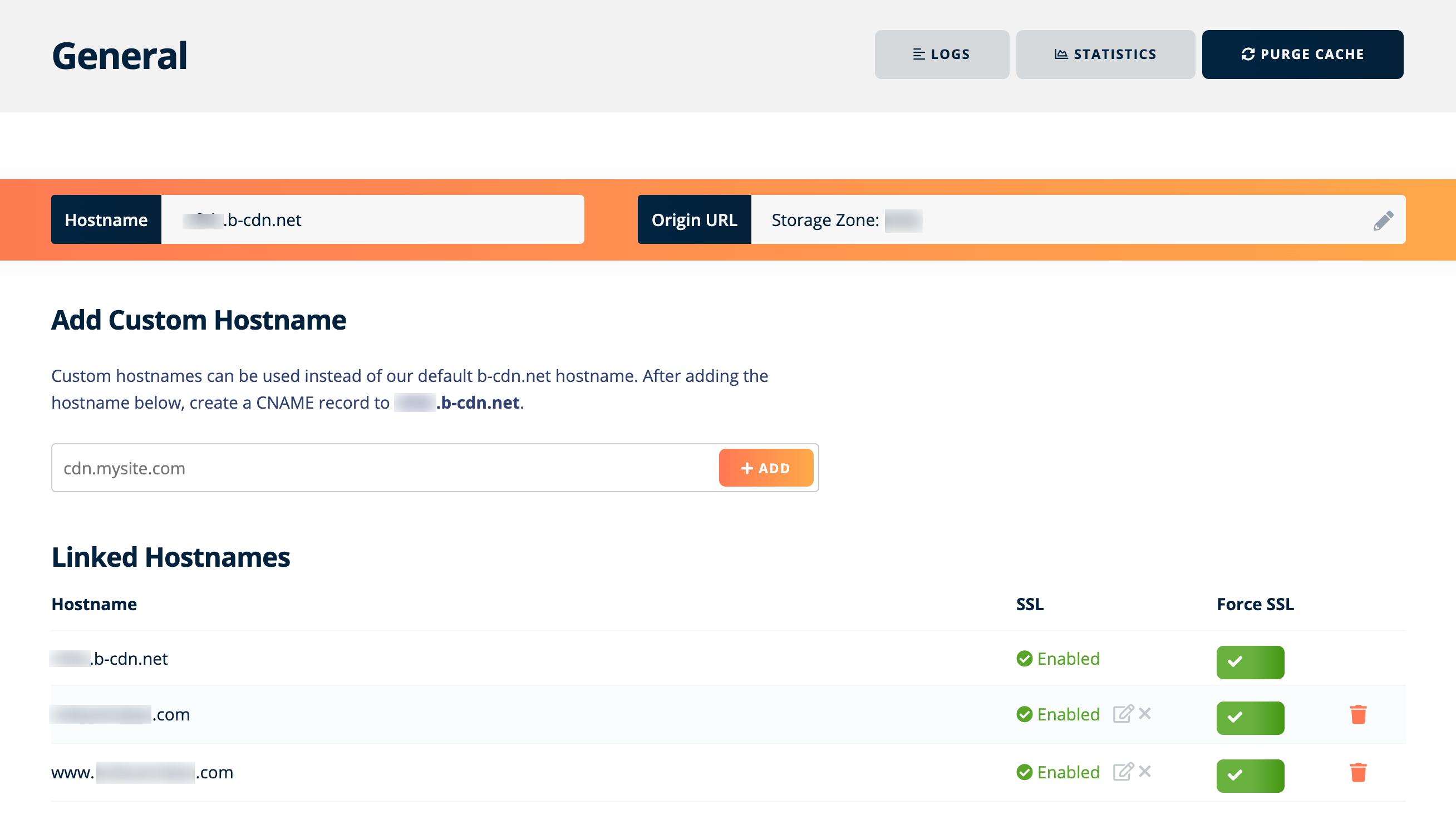Edit SSL certificate for www .com hostname
The height and width of the screenshot is (824, 1456).
click(x=1122, y=772)
